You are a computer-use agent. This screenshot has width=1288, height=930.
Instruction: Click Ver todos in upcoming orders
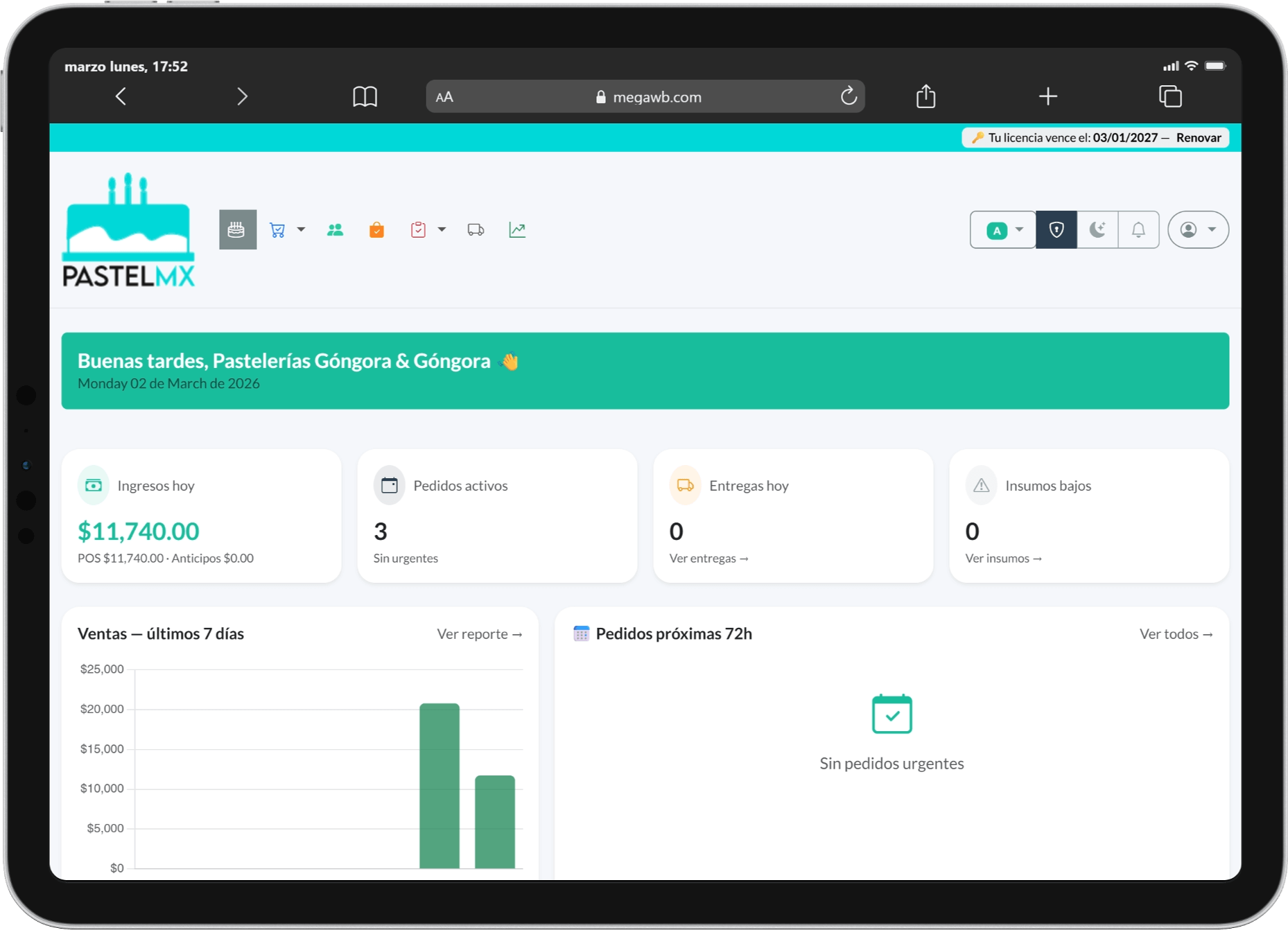[x=1176, y=634]
